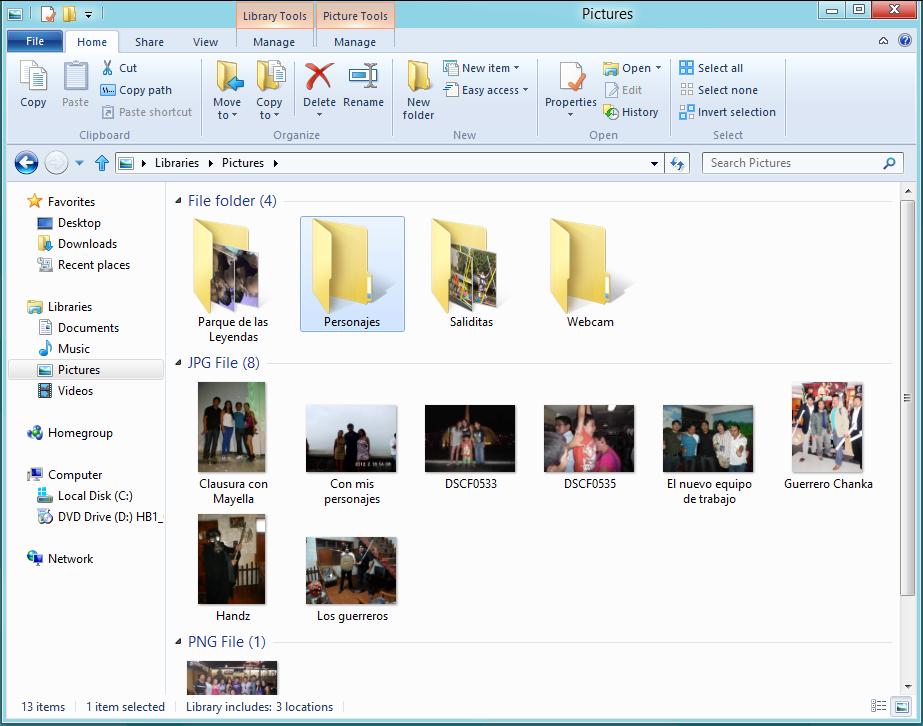Switch to large thumbnails view in status bar
The height and width of the screenshot is (726, 923).
[x=901, y=707]
